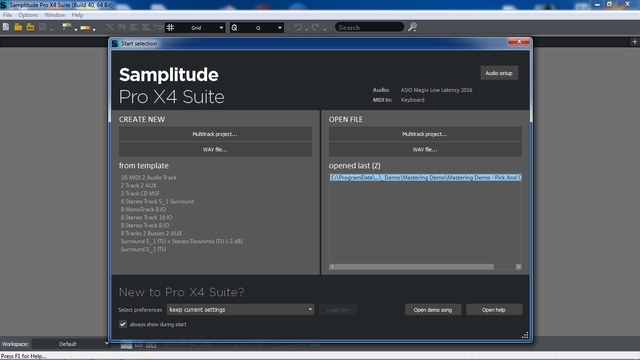Select the Mastering Demo recent file entry
Viewport: 640px width, 360px height.
[x=425, y=178]
